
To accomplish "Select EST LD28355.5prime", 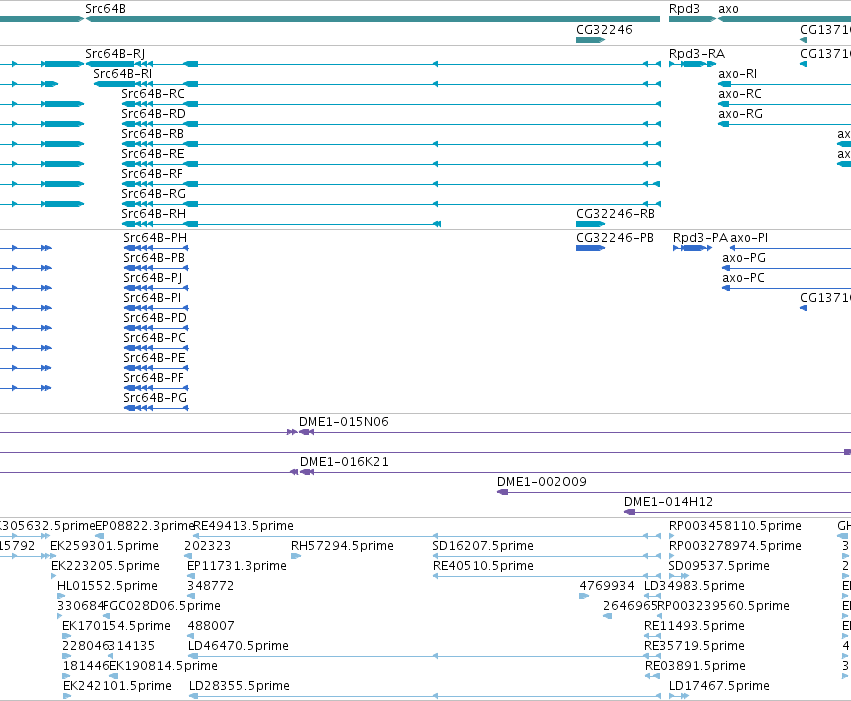I will point(424,696).
